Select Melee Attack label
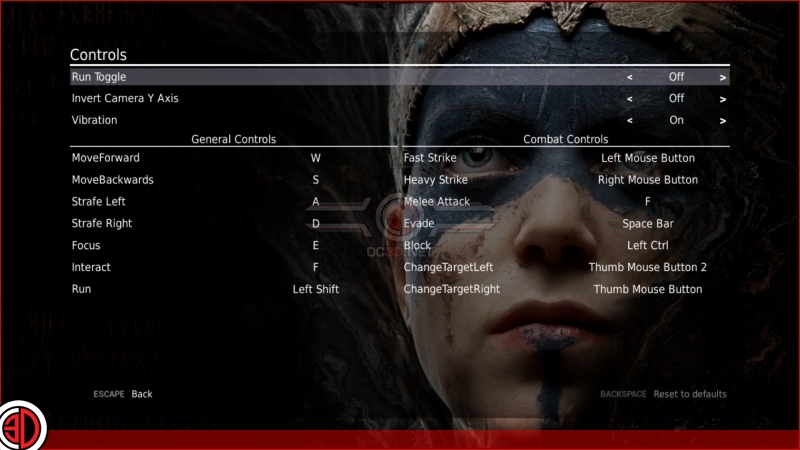The image size is (800, 450). tap(436, 202)
